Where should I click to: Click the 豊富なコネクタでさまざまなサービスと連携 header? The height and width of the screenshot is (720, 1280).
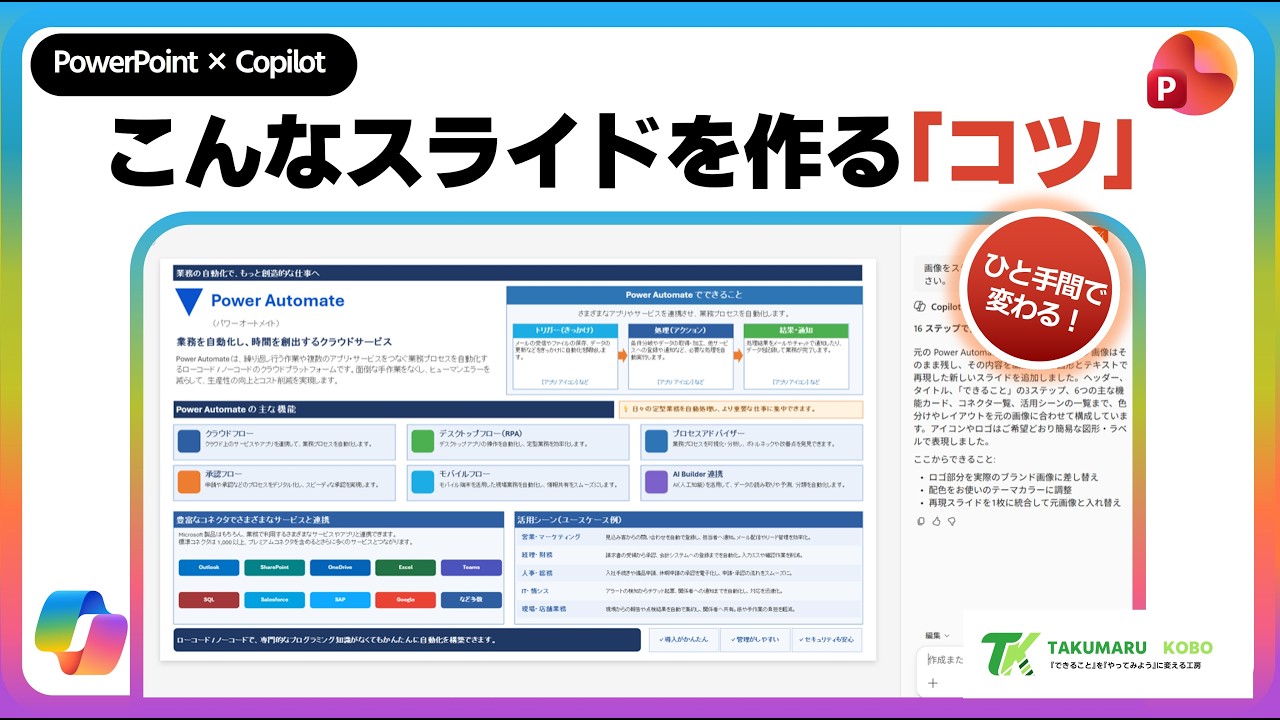(x=339, y=520)
